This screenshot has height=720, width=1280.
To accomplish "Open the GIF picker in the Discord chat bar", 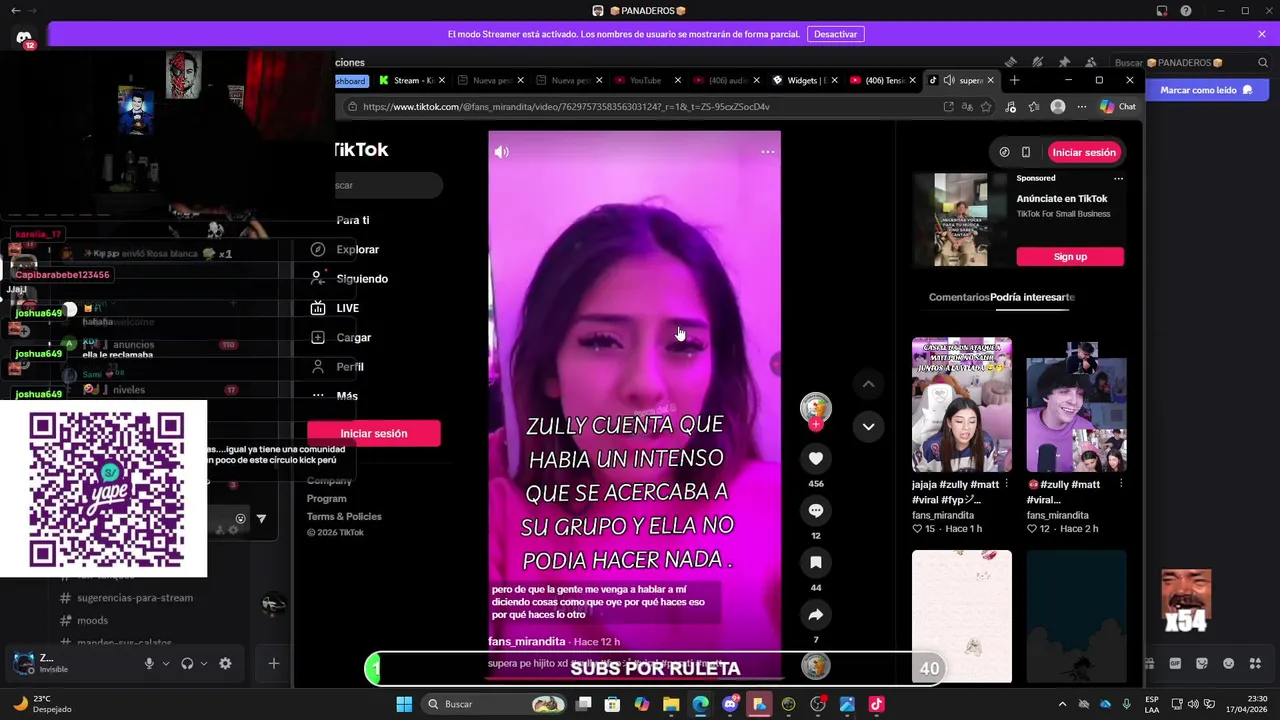I will pos(1176,663).
